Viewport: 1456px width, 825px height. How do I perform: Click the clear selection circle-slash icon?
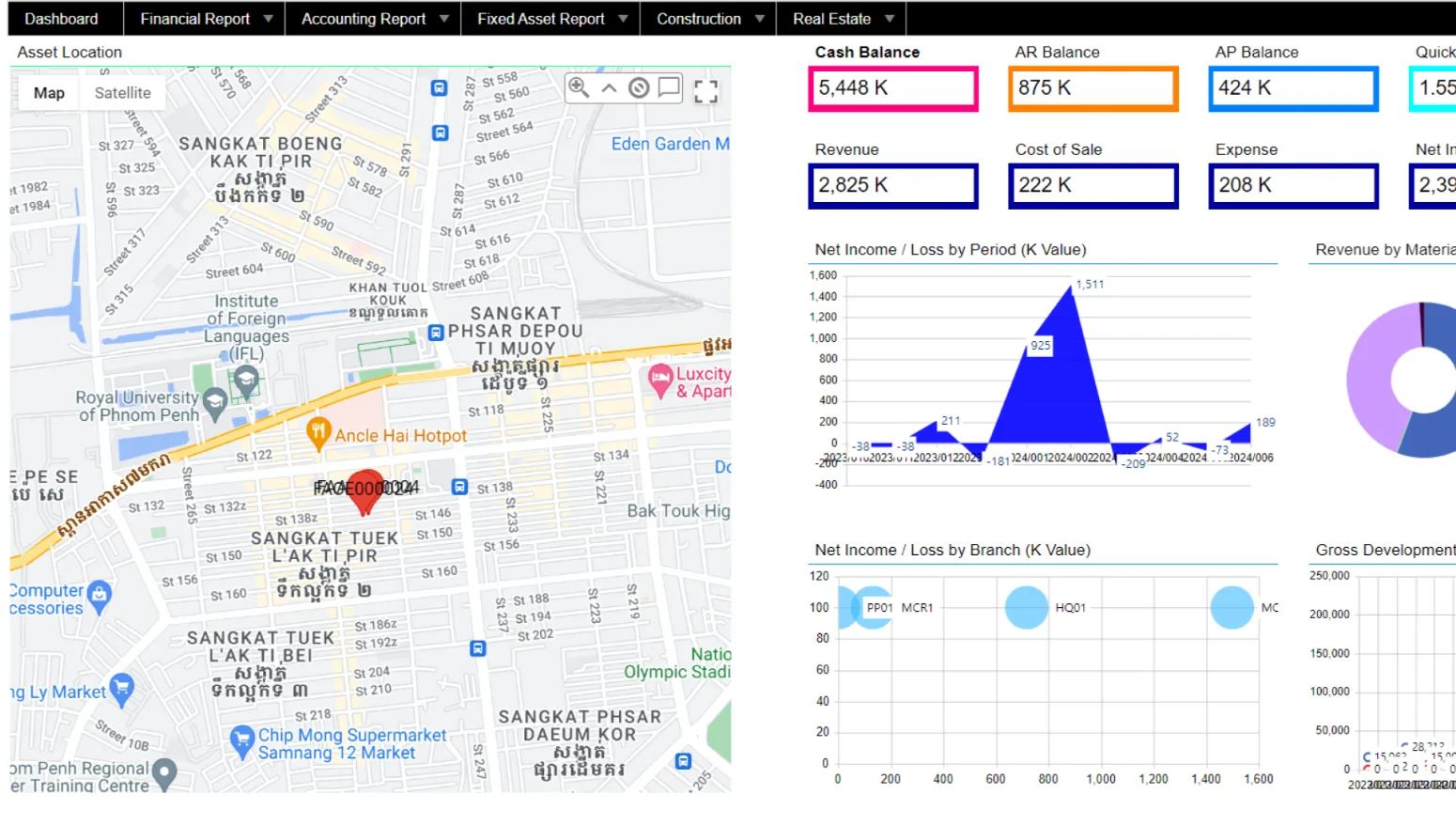[x=639, y=88]
